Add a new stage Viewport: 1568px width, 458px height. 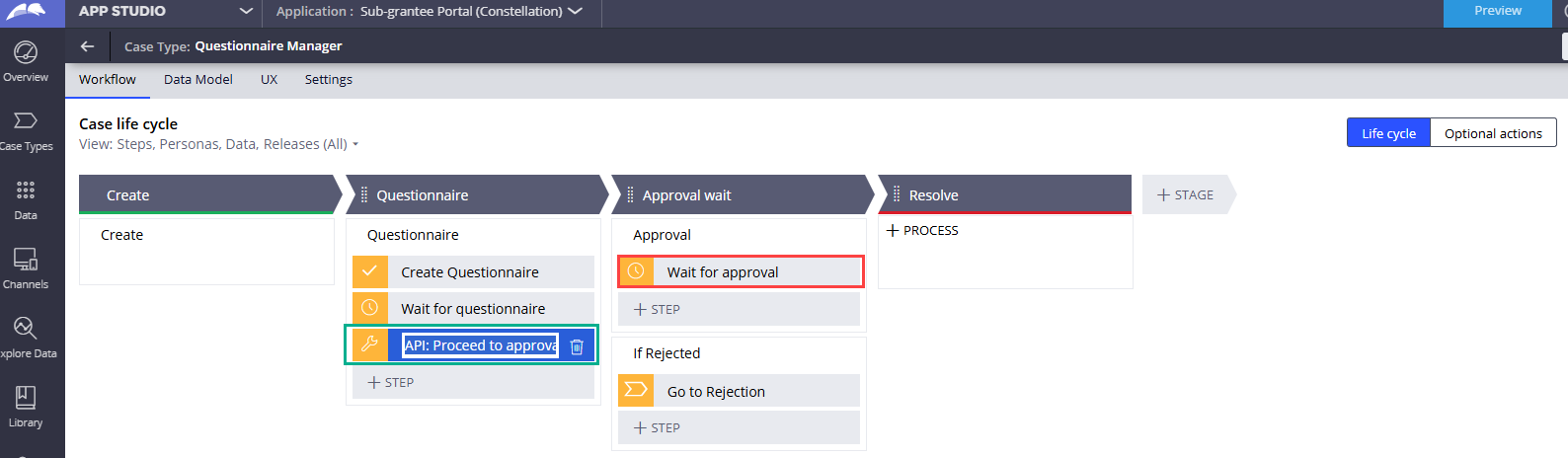tap(1186, 195)
